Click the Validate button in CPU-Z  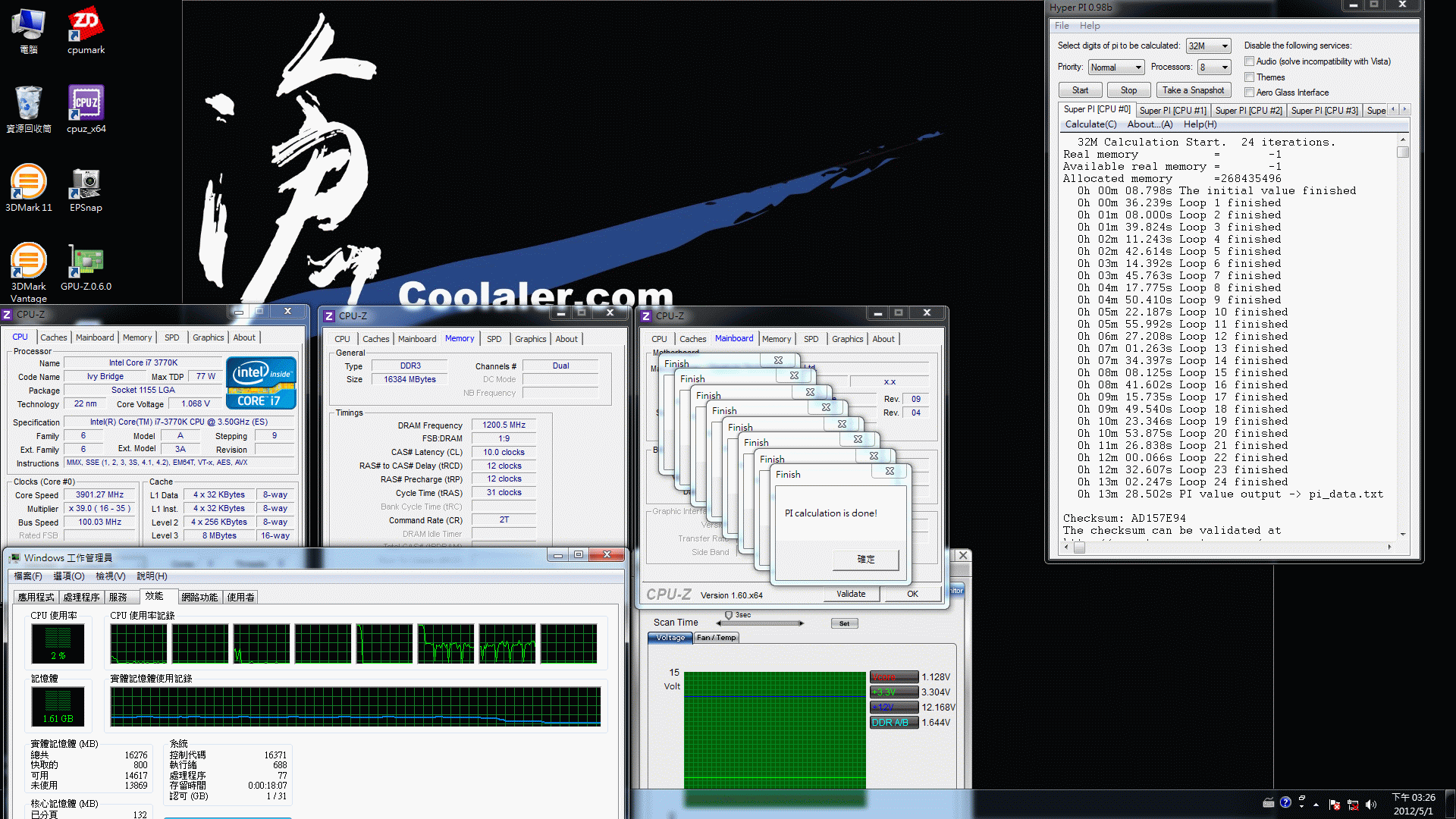click(851, 594)
